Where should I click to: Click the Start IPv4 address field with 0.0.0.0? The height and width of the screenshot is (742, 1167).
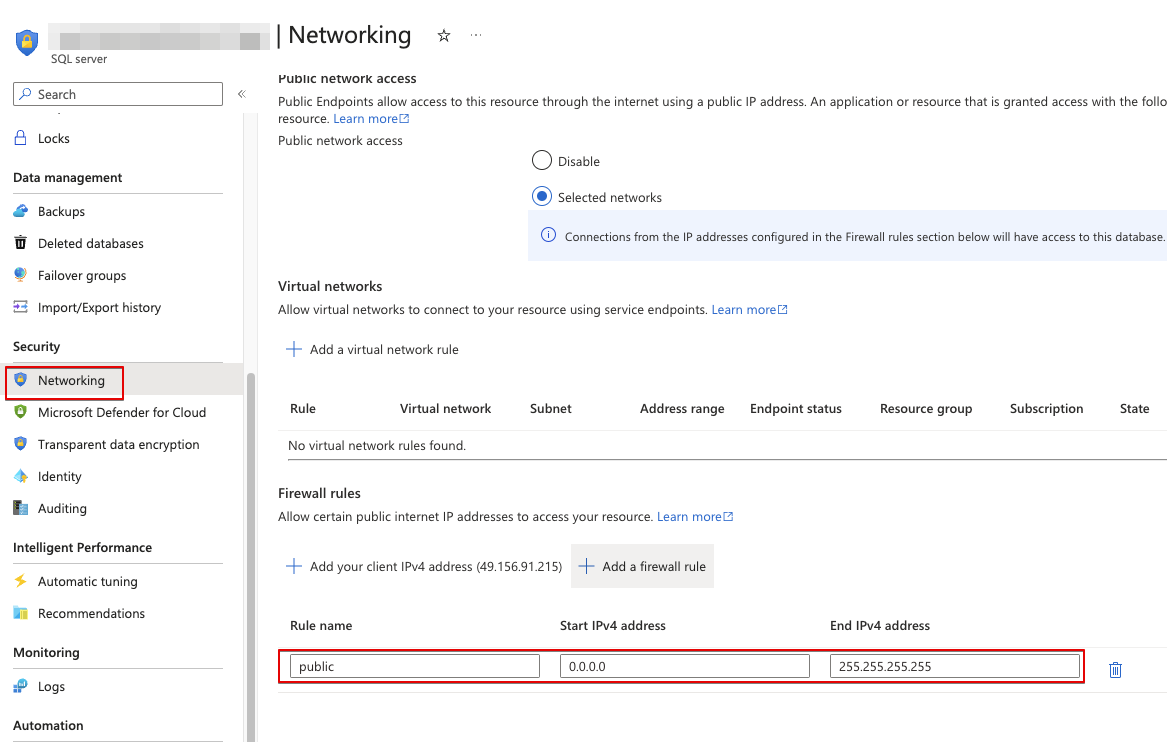click(x=684, y=666)
